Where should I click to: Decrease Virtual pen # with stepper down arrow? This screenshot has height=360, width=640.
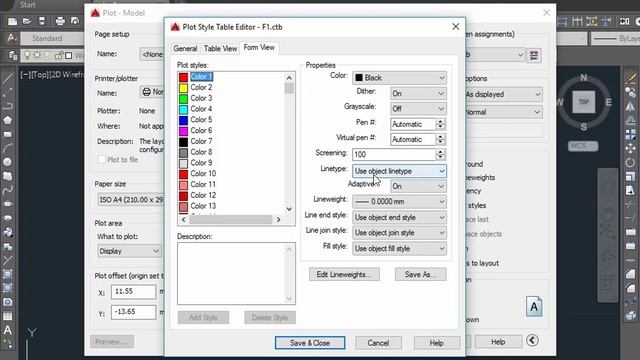point(440,142)
